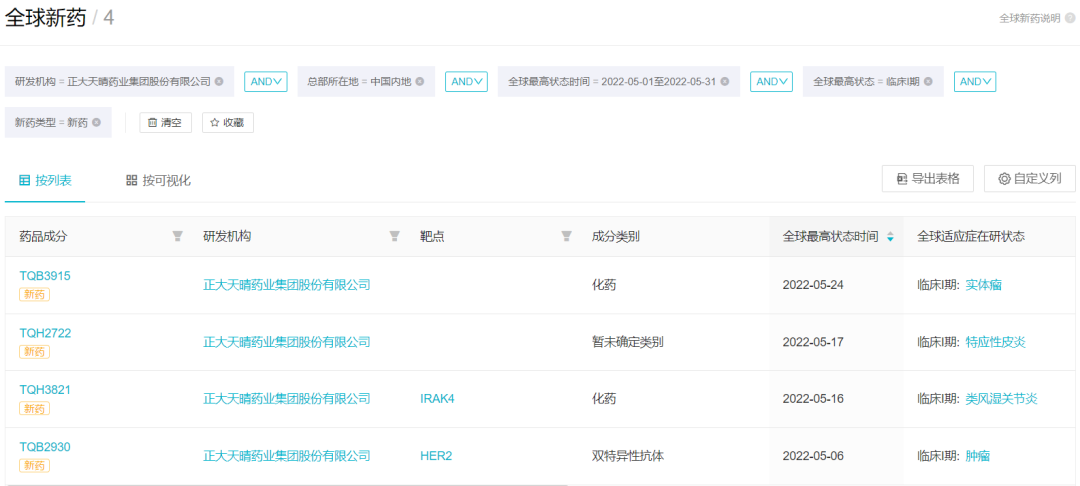Image resolution: width=1080 pixels, height=486 pixels.
Task: Open the IRAK4 target link
Action: point(437,399)
